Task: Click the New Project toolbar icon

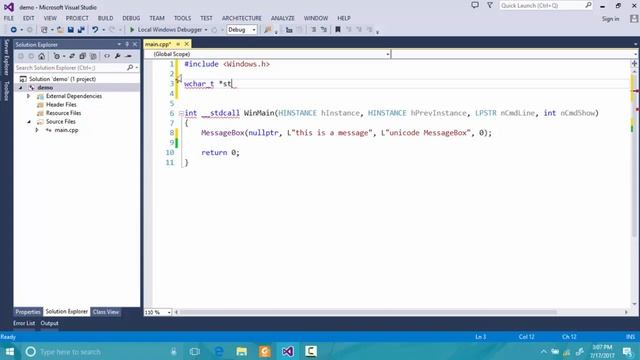Action: click(44, 30)
